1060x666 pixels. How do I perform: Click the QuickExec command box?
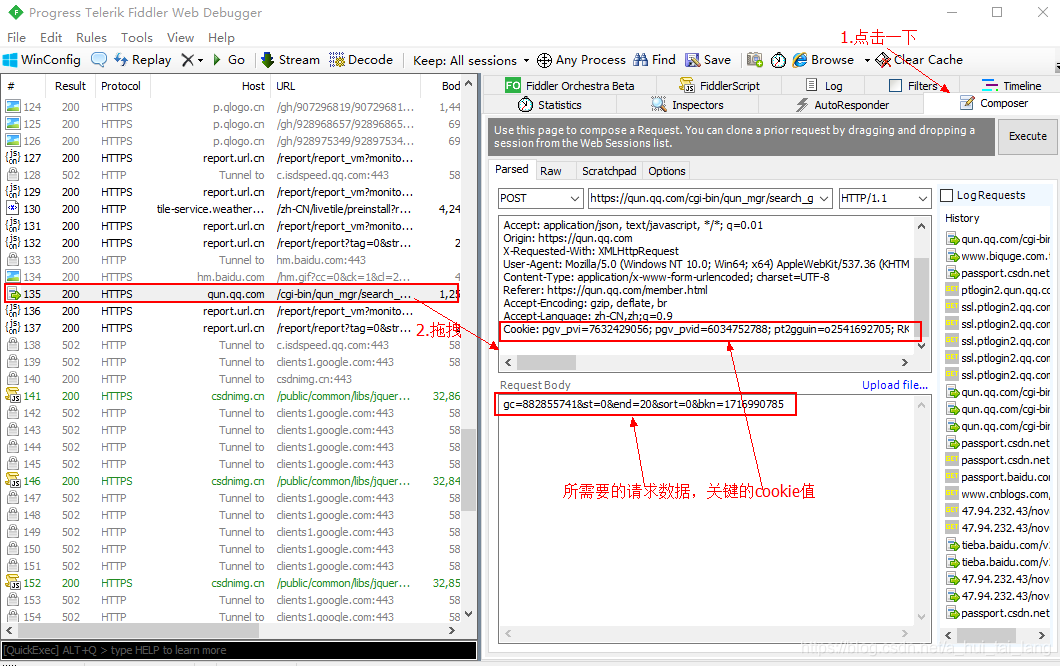pyautogui.click(x=239, y=650)
